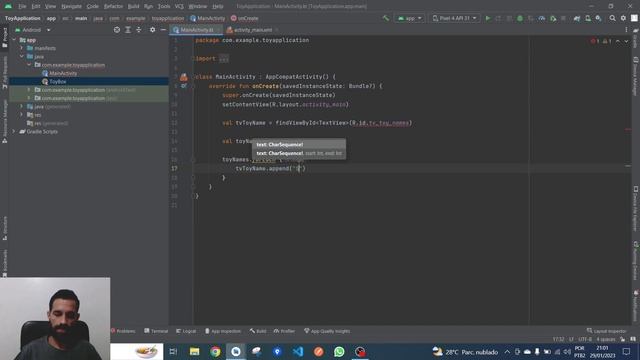Image resolution: width=640 pixels, height=360 pixels.
Task: Open the Device Manager toolbar icon
Action: pos(588,18)
